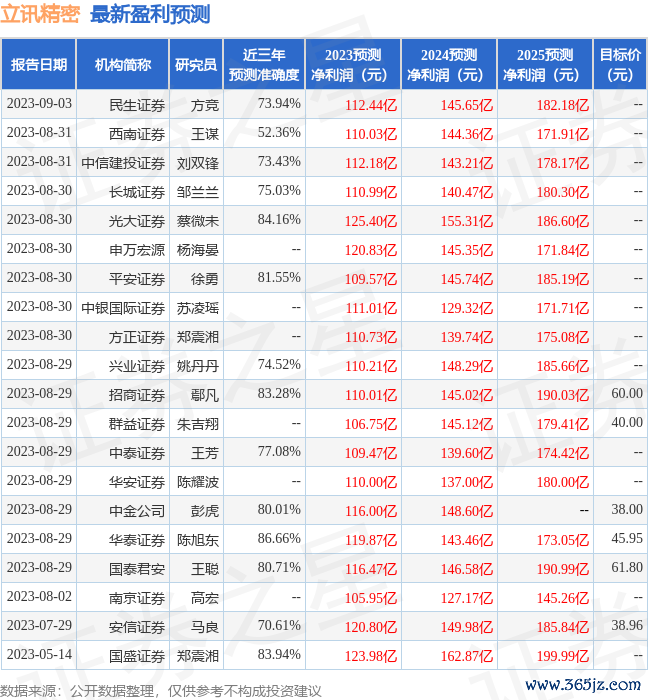
Task: Click researcher name 方竞
Action: click(205, 105)
